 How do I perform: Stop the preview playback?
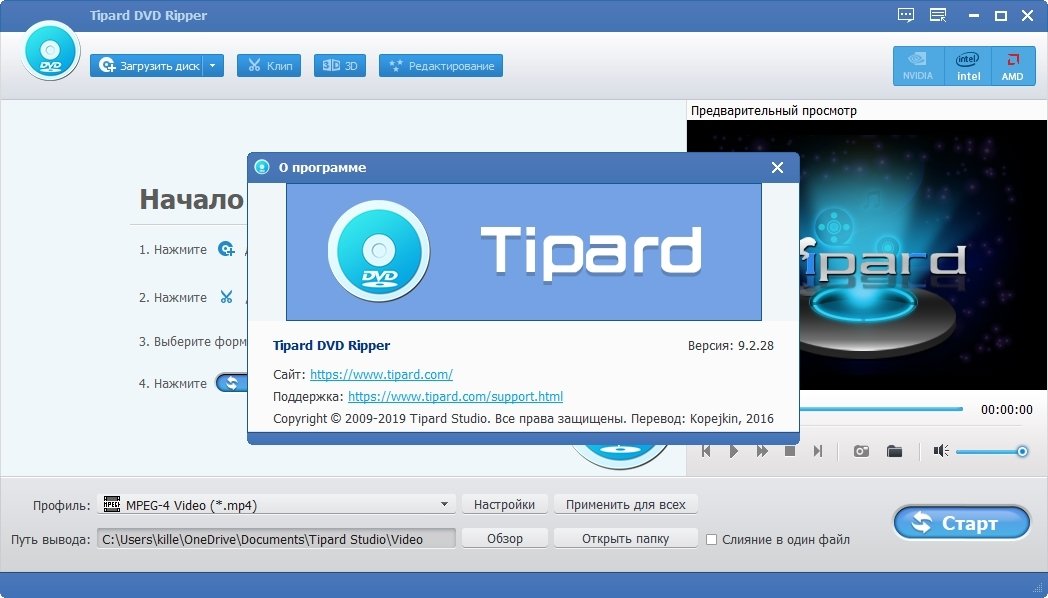(789, 451)
